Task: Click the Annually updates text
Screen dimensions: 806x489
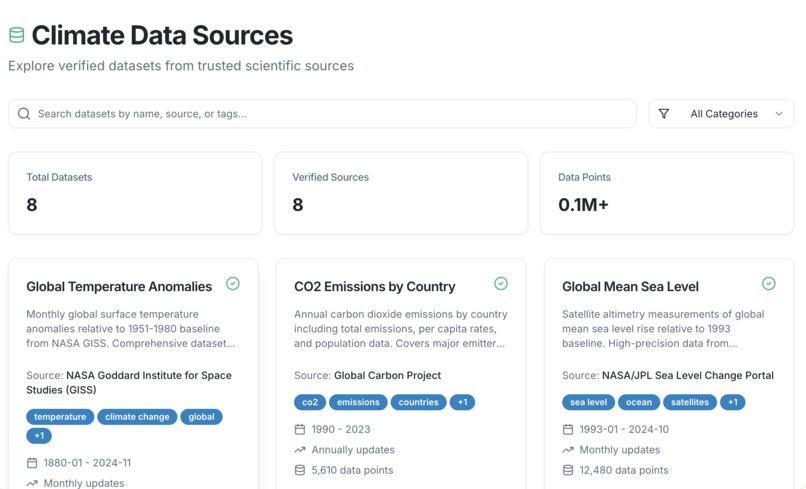Action: tap(353, 450)
